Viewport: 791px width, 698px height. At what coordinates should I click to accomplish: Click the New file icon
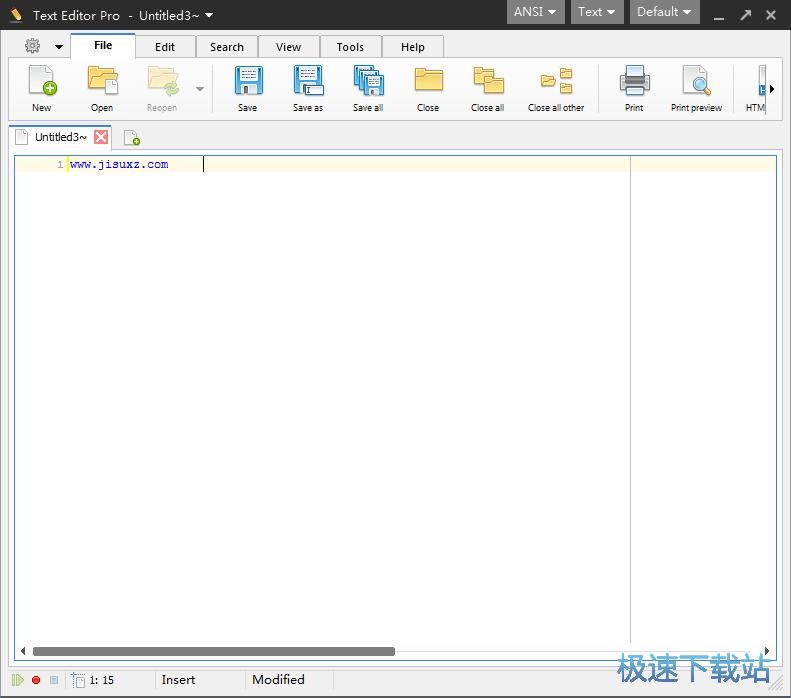(x=41, y=82)
